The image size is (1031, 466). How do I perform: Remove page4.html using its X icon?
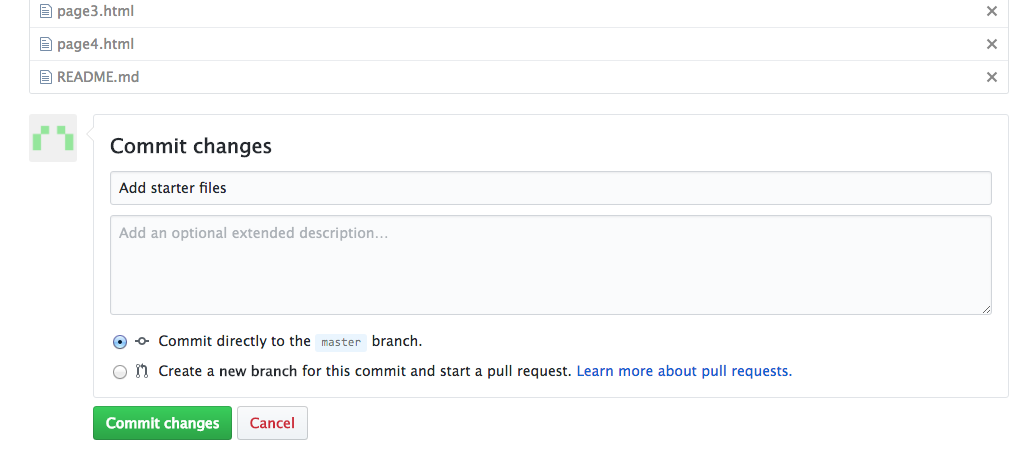[x=991, y=44]
